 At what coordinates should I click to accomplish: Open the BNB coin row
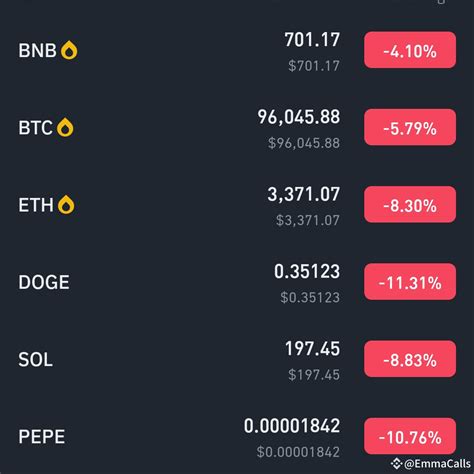(237, 50)
